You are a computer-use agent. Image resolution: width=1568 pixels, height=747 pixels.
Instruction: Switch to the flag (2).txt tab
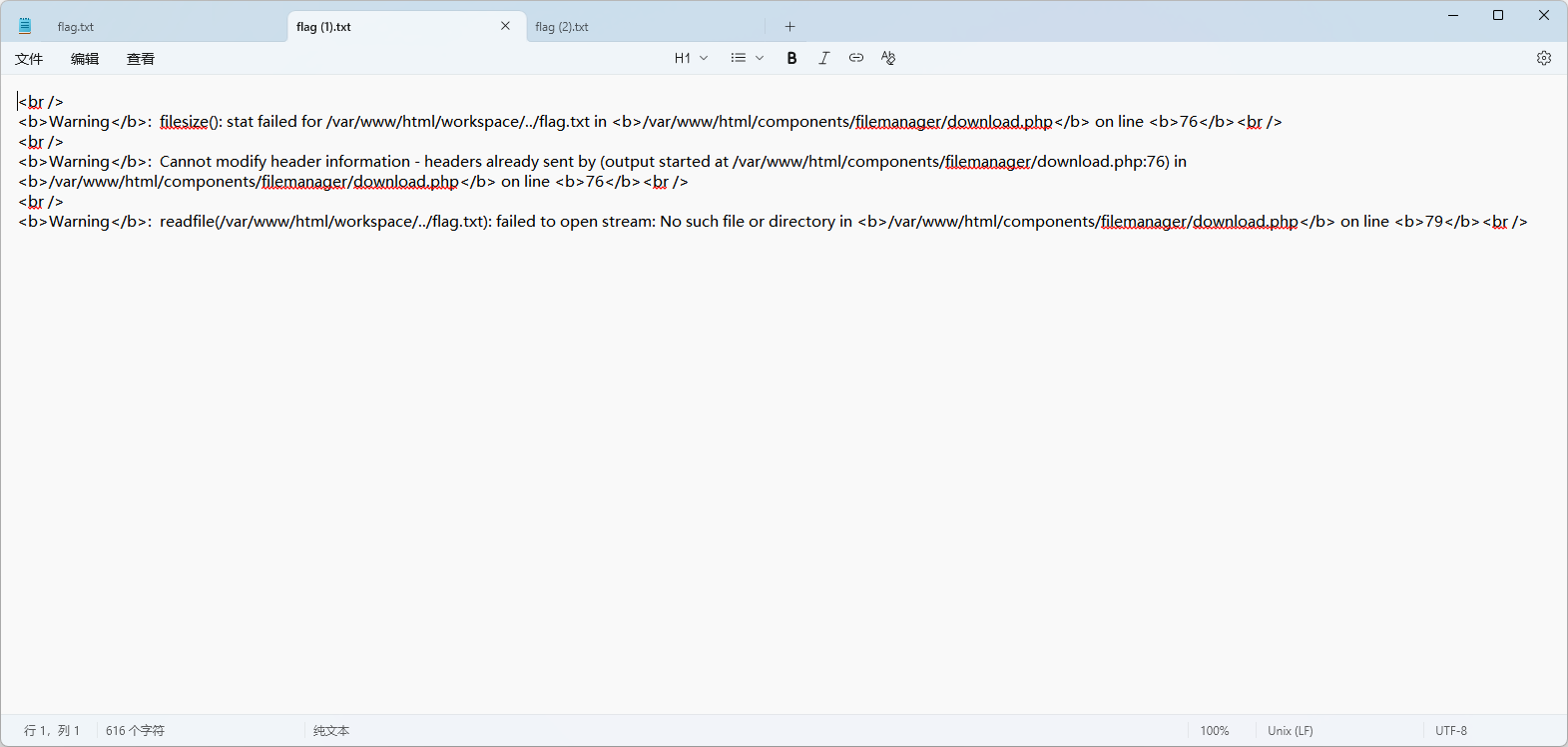pyautogui.click(x=646, y=27)
